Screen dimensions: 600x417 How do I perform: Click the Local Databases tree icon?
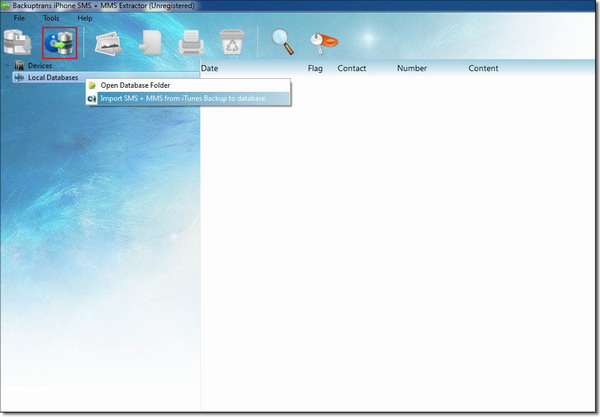(19, 77)
